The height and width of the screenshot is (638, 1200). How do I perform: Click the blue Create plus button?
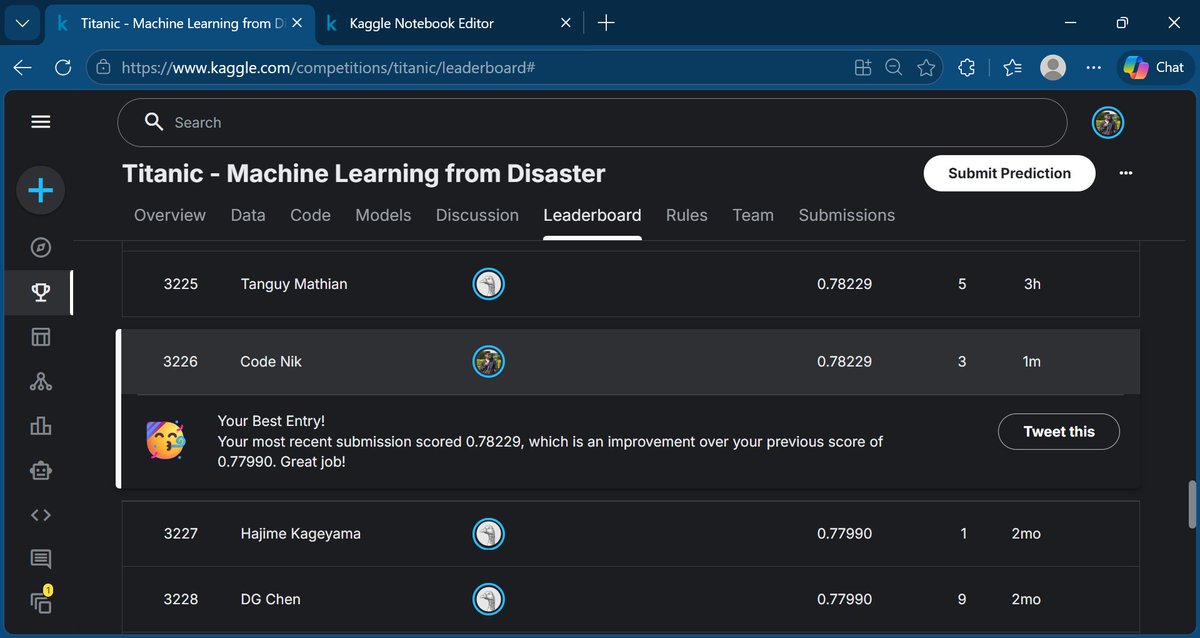click(40, 190)
